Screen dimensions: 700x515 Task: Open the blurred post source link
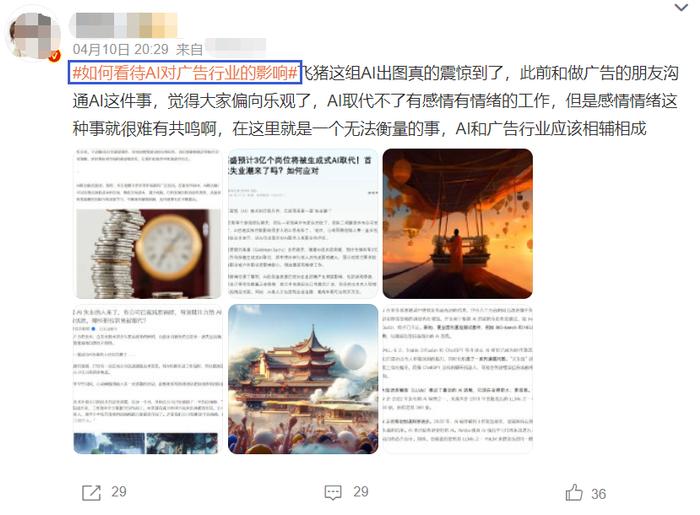(x=235, y=47)
